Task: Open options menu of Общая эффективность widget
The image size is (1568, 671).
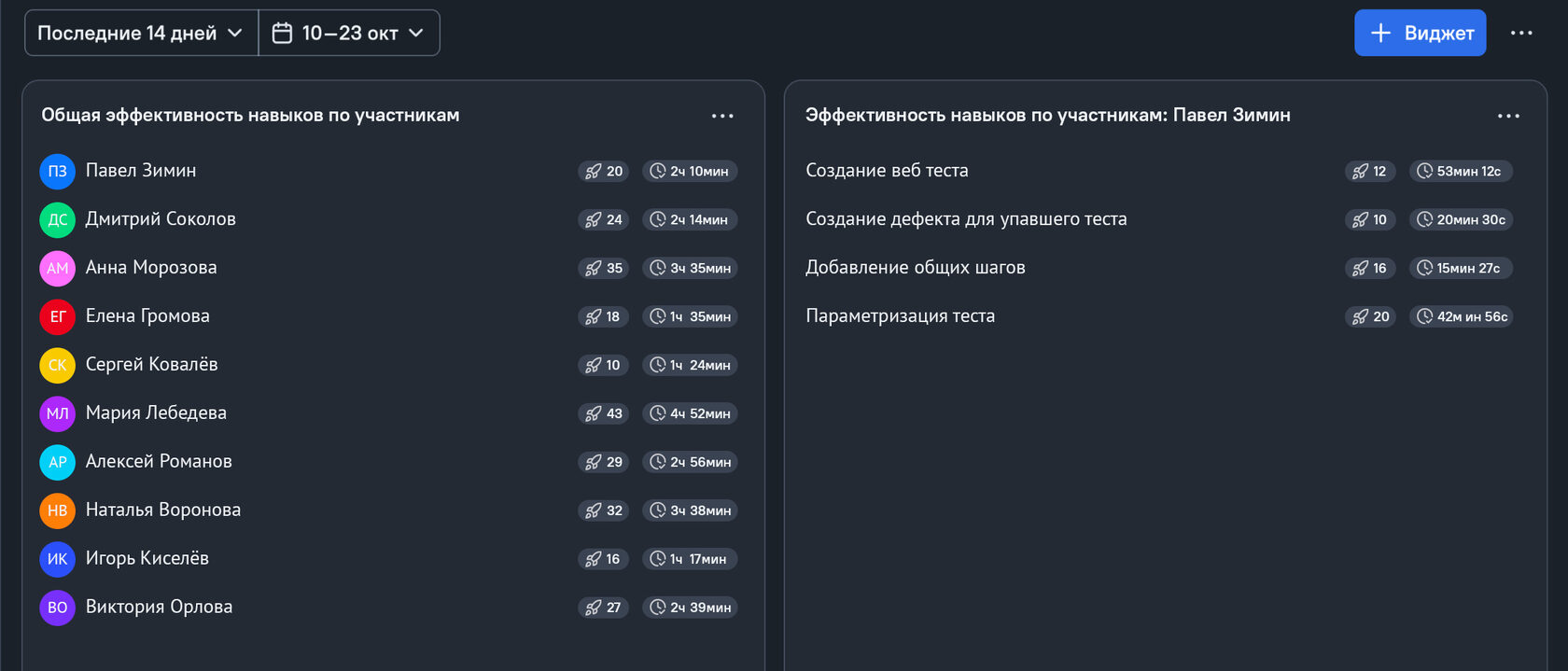Action: tap(722, 116)
